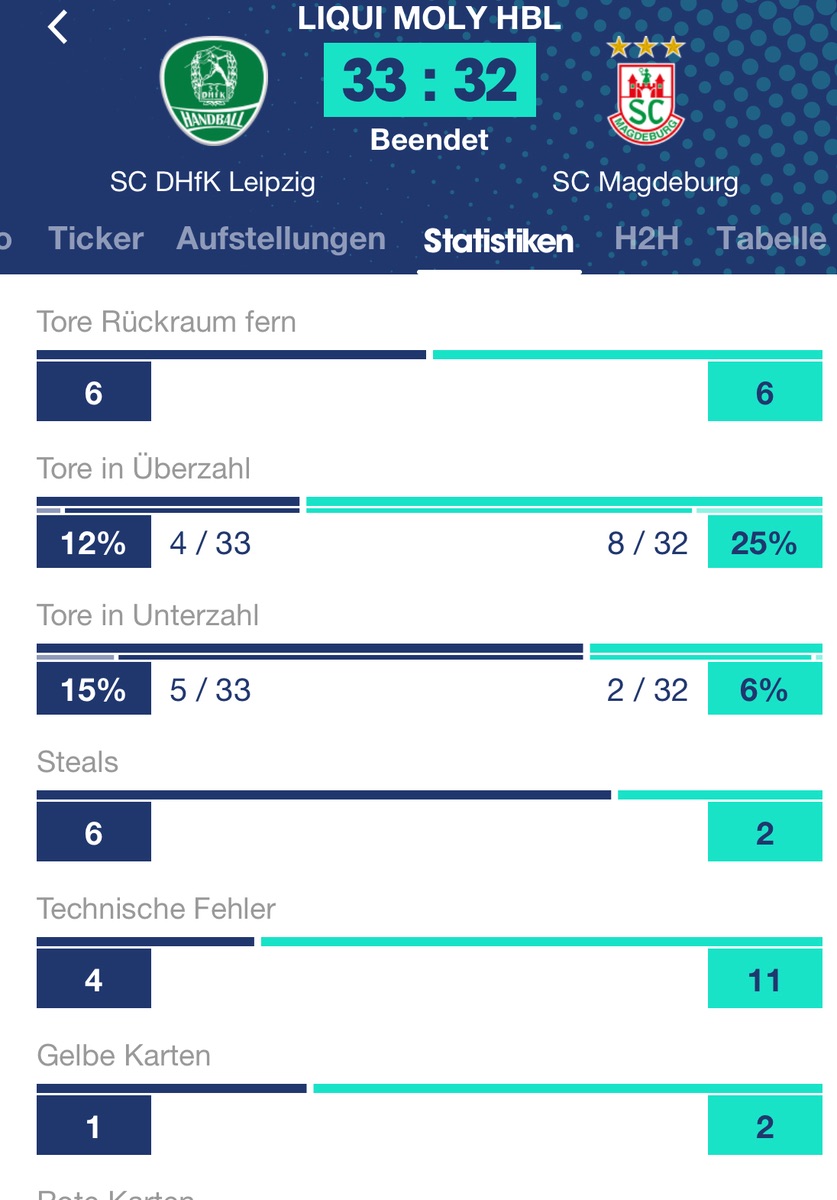837x1200 pixels.
Task: Tap Leipzig's 15% Unterzahl value box
Action: coord(94,690)
